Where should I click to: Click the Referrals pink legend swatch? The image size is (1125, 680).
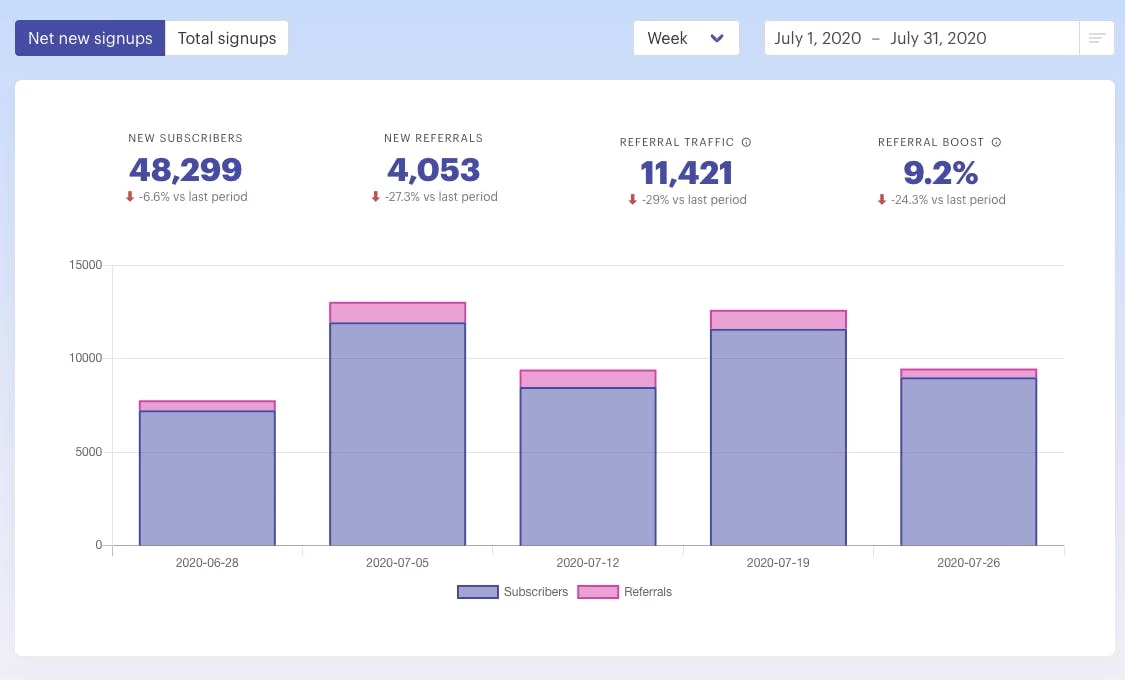598,592
